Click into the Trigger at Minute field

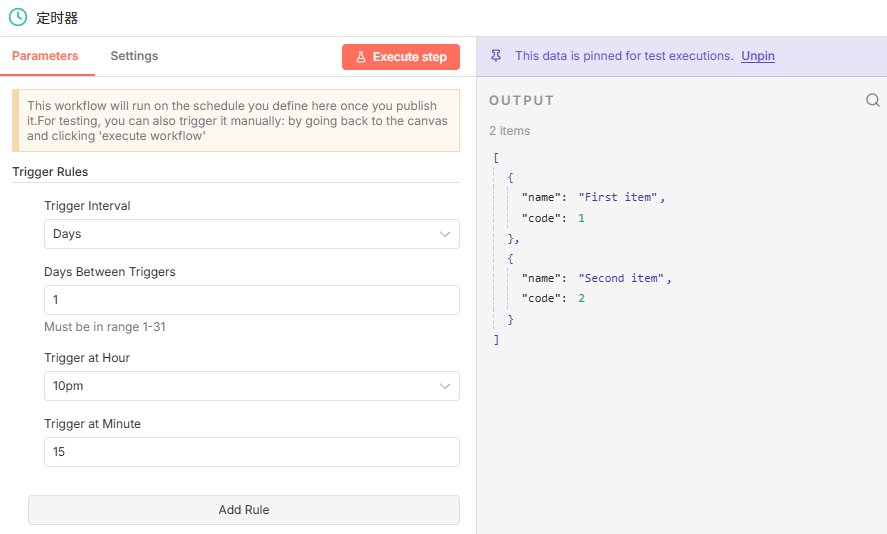[x=251, y=452]
